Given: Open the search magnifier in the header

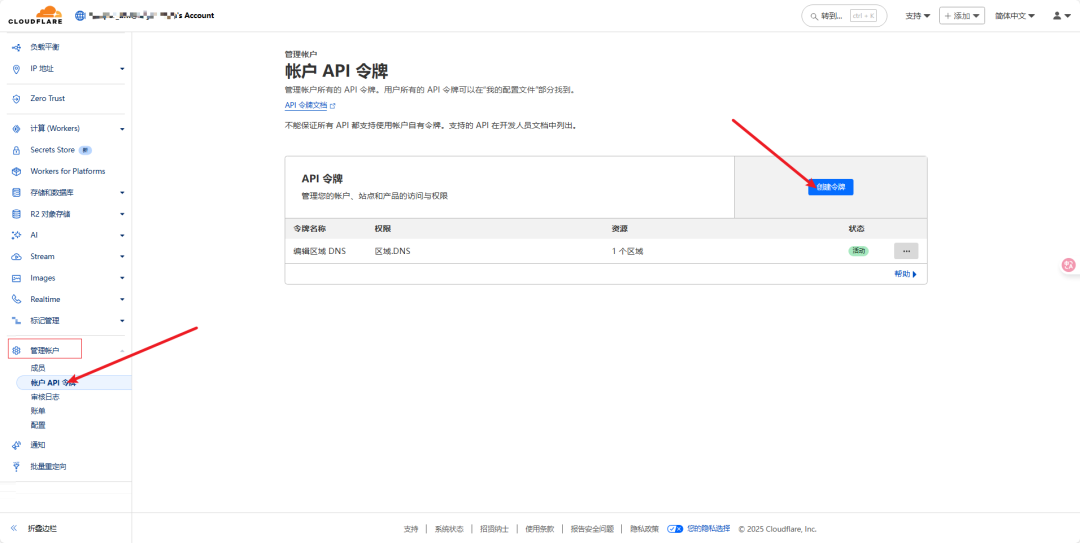Looking at the screenshot, I should pos(815,16).
